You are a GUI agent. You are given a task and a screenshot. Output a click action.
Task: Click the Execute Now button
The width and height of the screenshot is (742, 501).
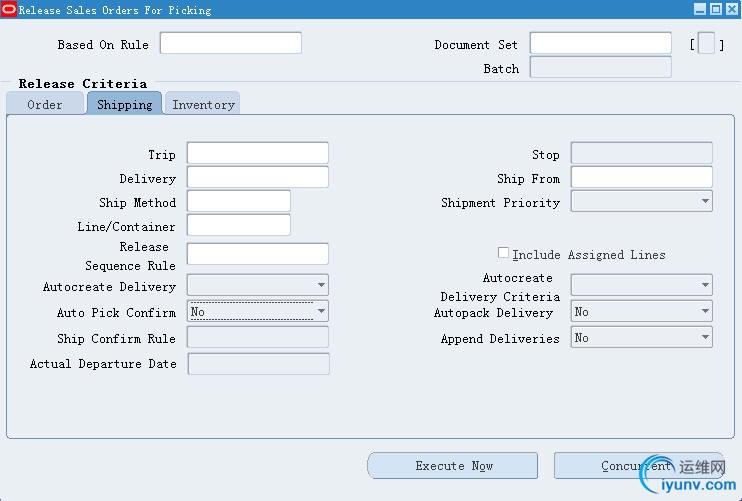[452, 466]
